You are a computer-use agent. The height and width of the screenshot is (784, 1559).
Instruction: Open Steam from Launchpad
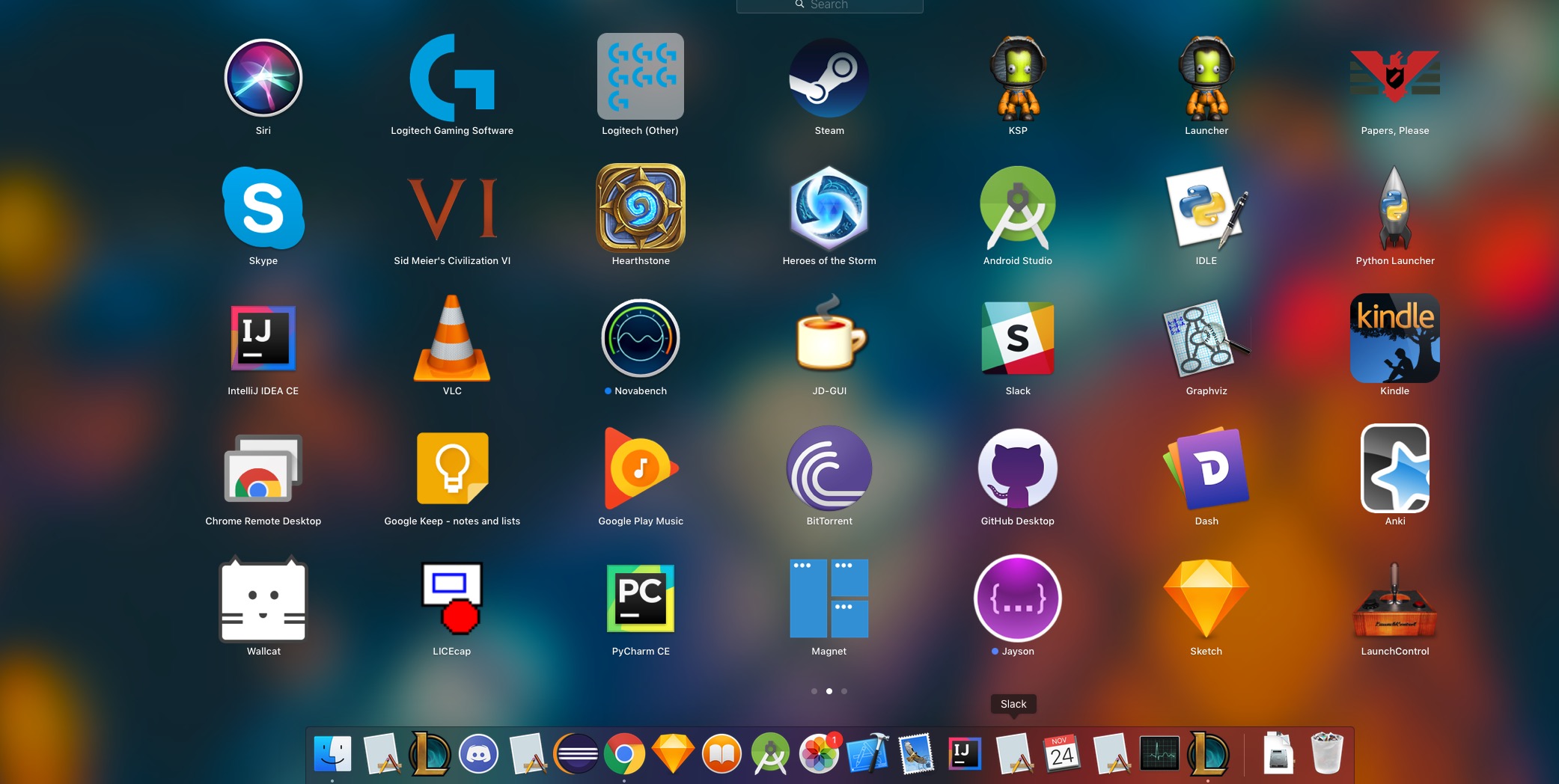coord(829,77)
